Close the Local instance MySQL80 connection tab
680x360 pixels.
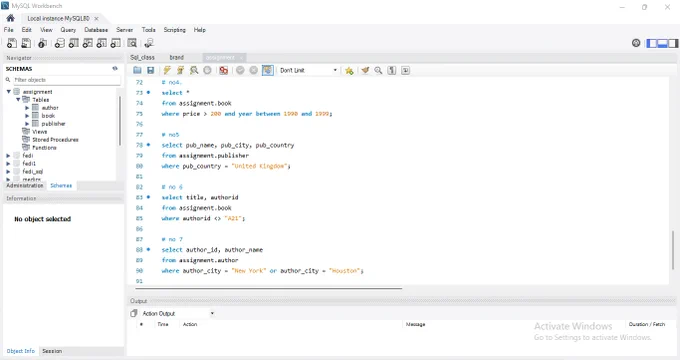tap(96, 18)
